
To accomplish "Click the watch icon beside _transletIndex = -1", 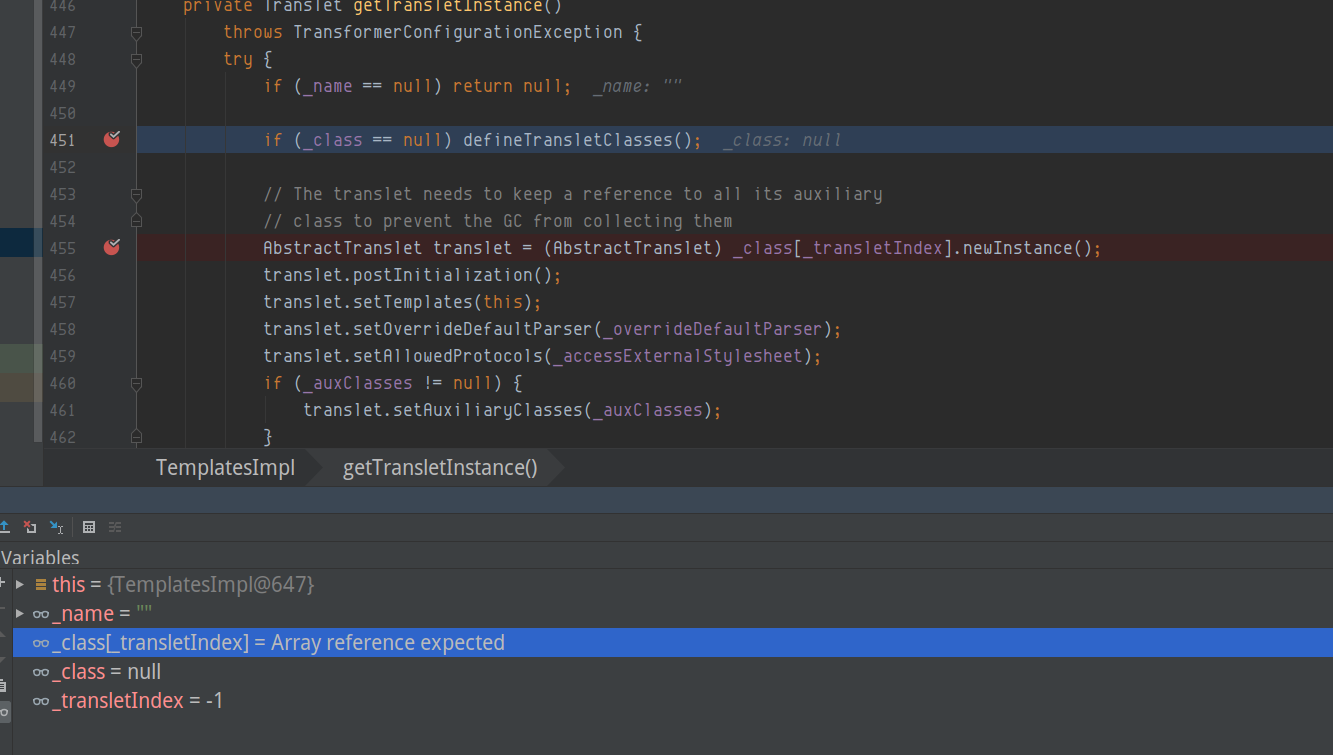I will (41, 701).
